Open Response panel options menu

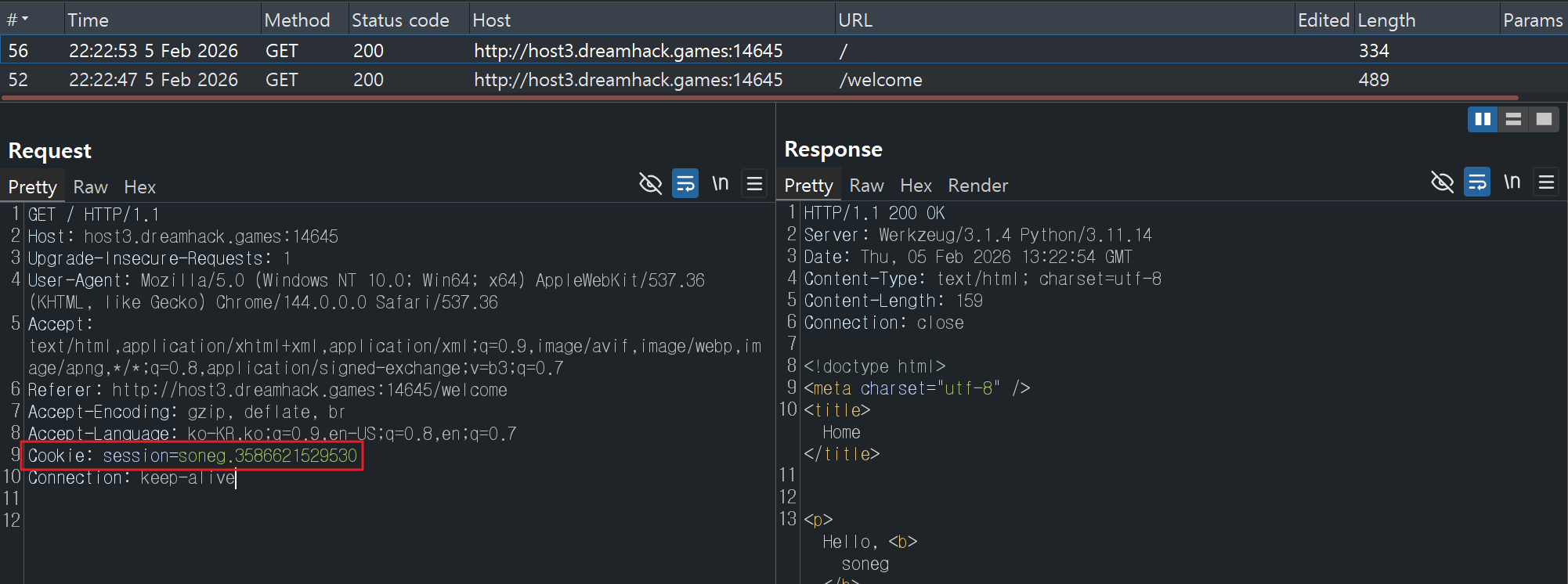(1546, 182)
